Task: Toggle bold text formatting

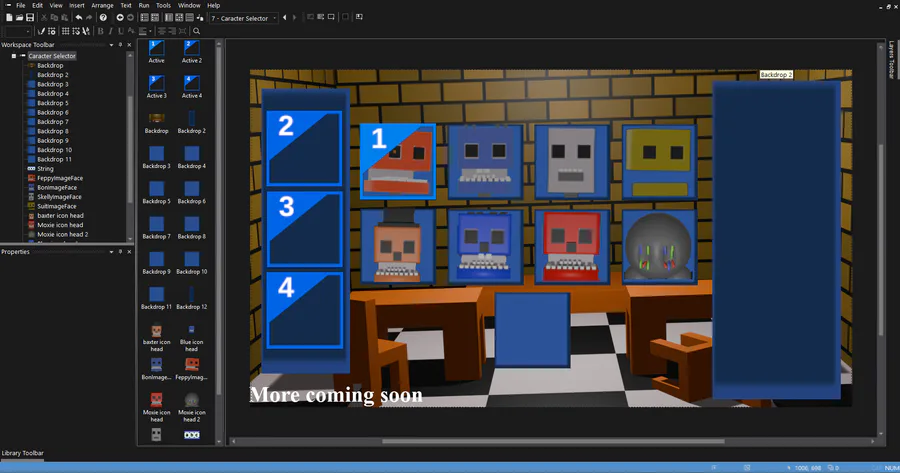Action: (100, 31)
